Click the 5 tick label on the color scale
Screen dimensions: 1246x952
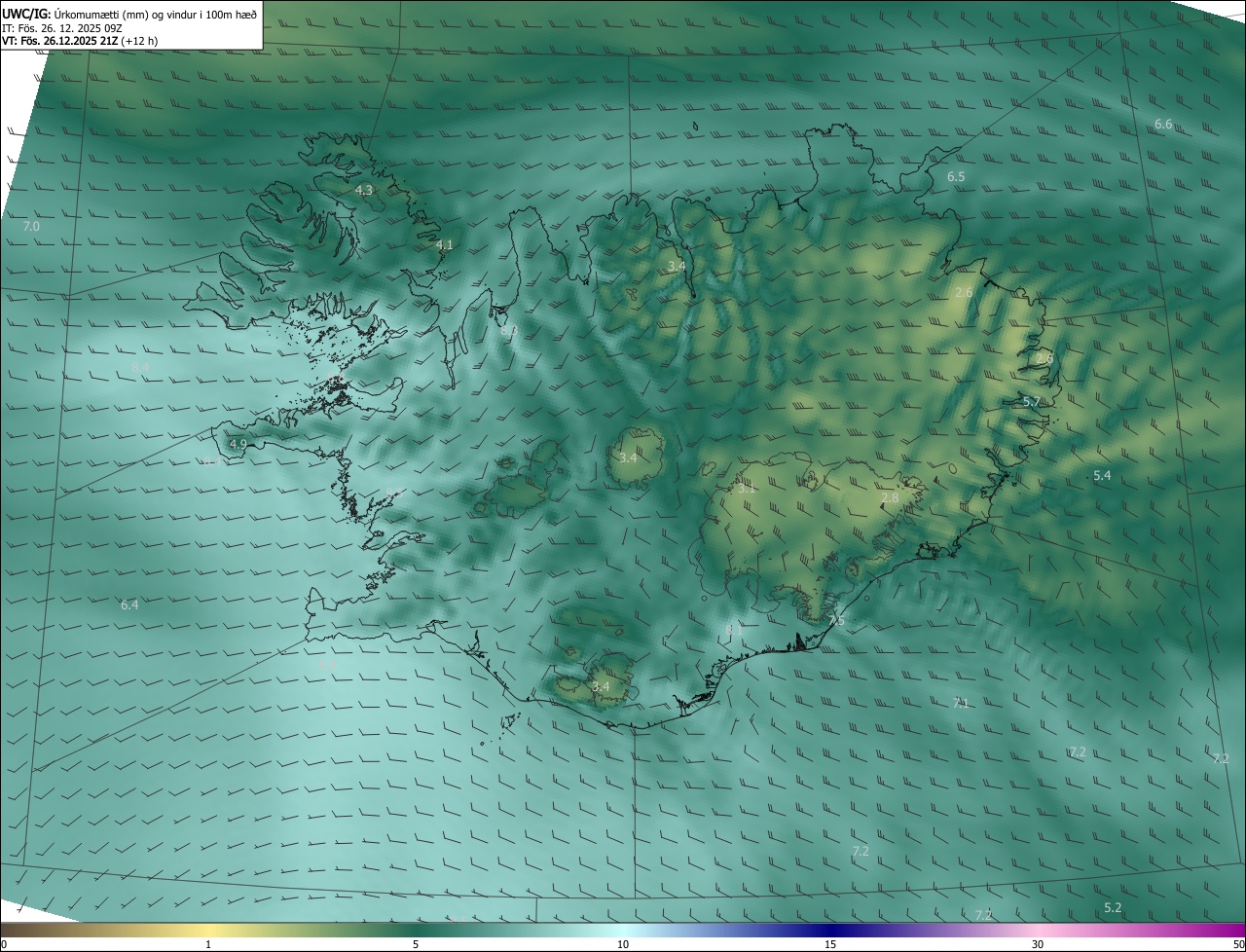pos(416,944)
